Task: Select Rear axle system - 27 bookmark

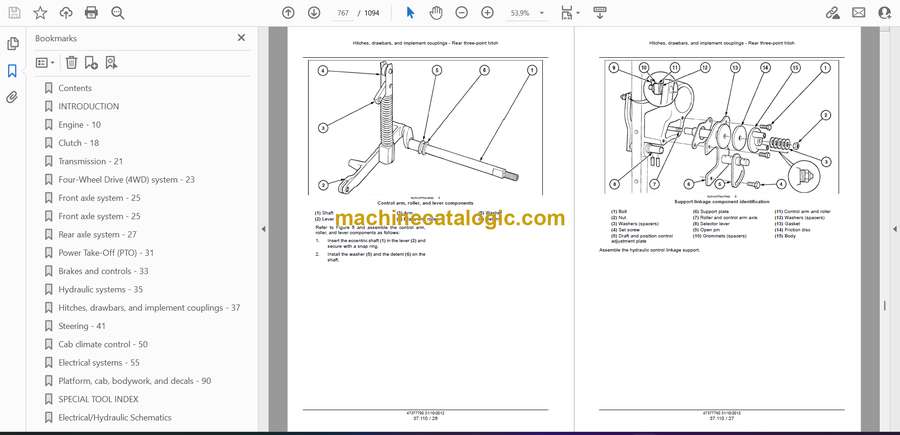Action: (x=97, y=234)
